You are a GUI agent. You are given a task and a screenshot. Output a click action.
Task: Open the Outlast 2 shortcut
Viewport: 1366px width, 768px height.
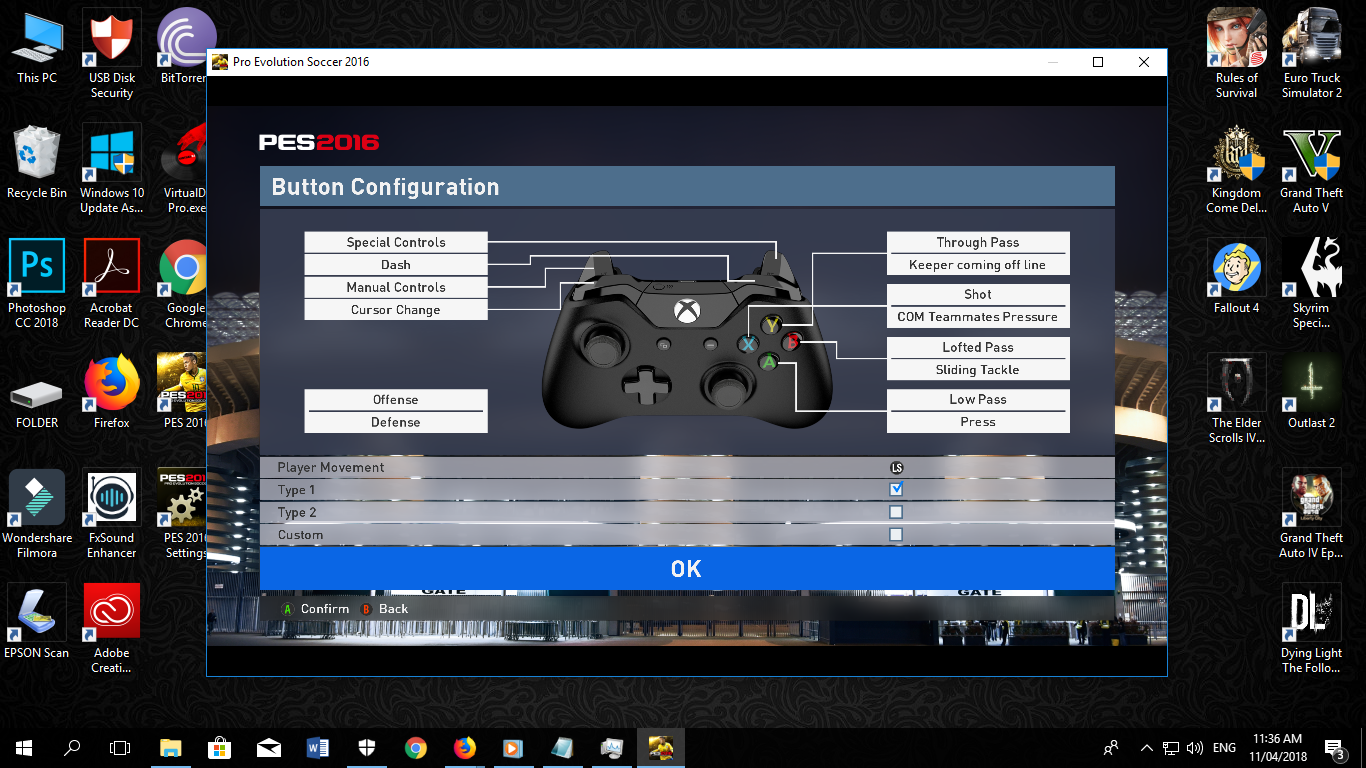point(1312,391)
